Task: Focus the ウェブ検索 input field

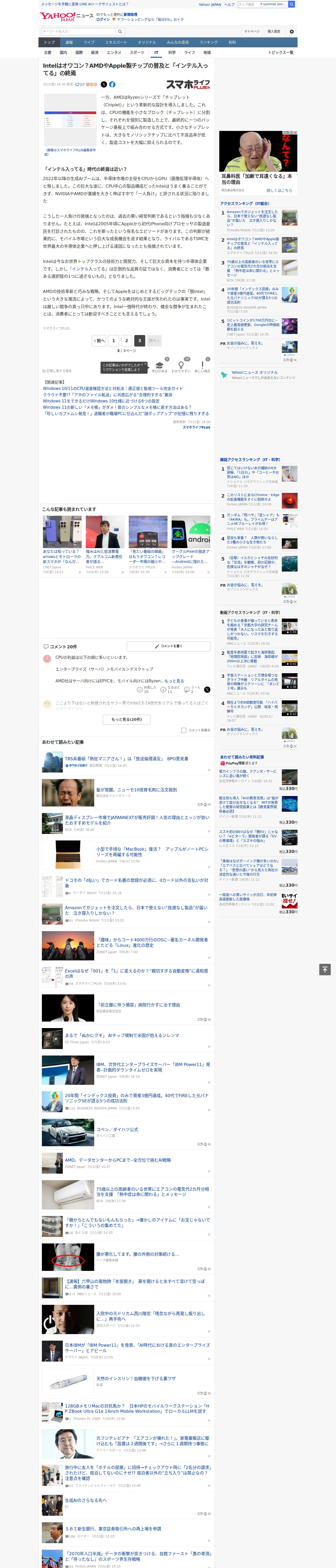Action: pos(248,4)
